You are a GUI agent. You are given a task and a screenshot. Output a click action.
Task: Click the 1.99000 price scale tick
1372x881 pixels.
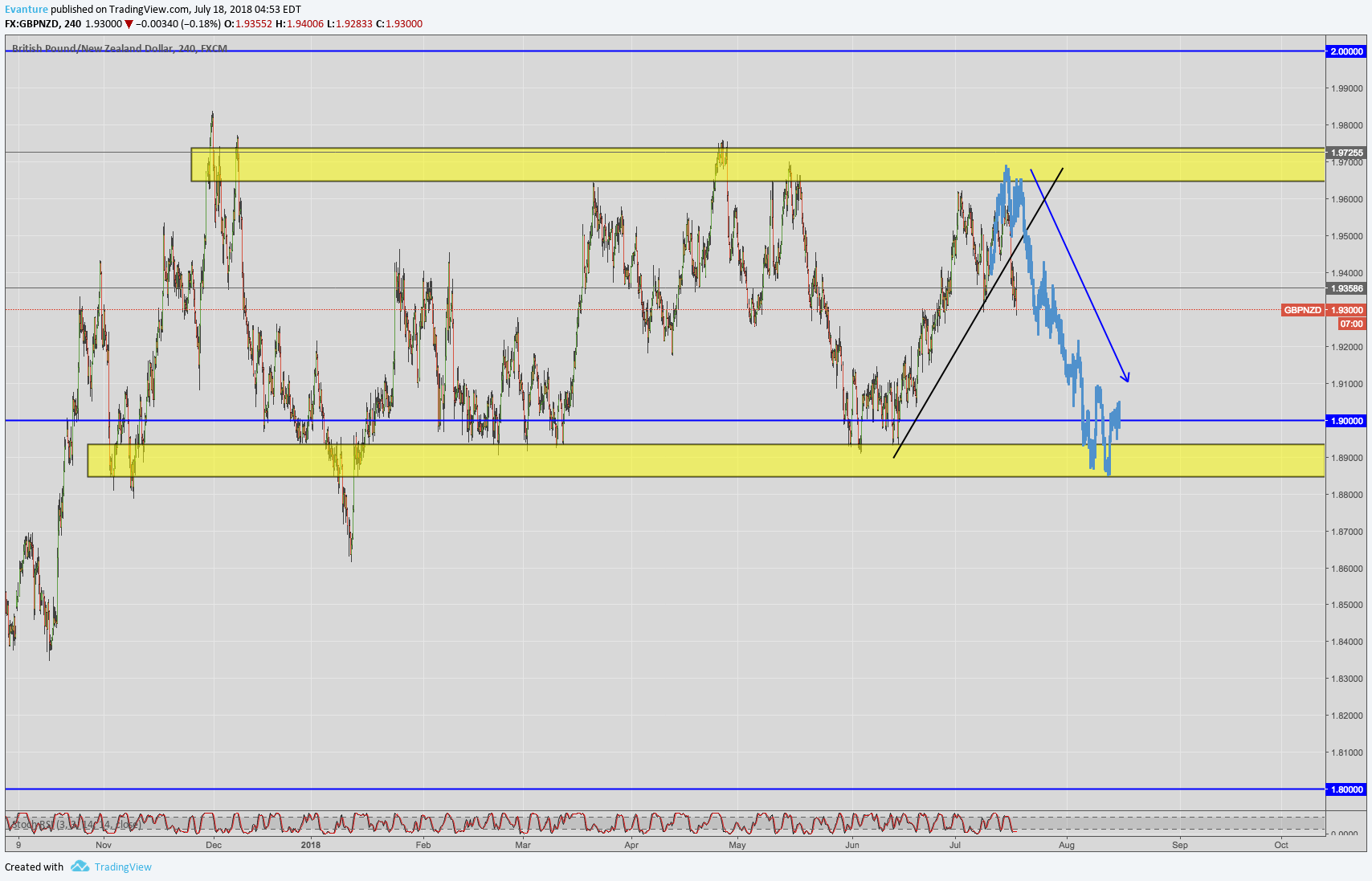click(x=1347, y=88)
